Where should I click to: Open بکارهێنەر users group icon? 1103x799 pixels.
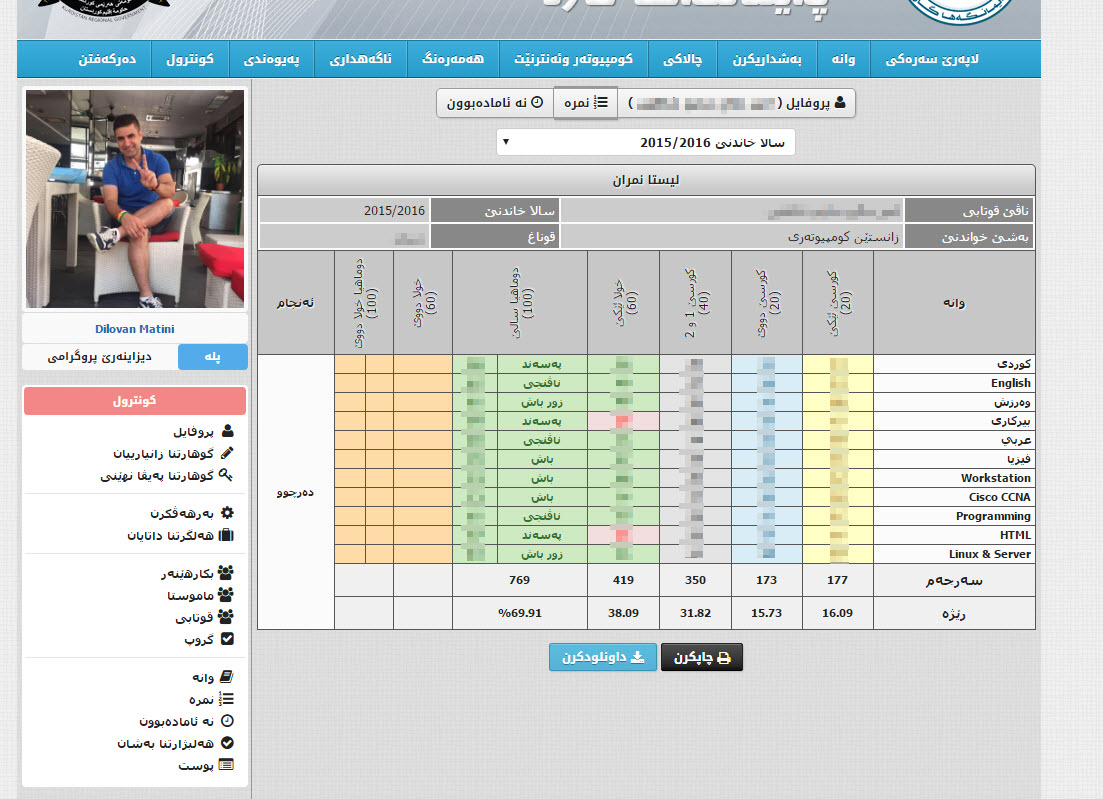227,573
